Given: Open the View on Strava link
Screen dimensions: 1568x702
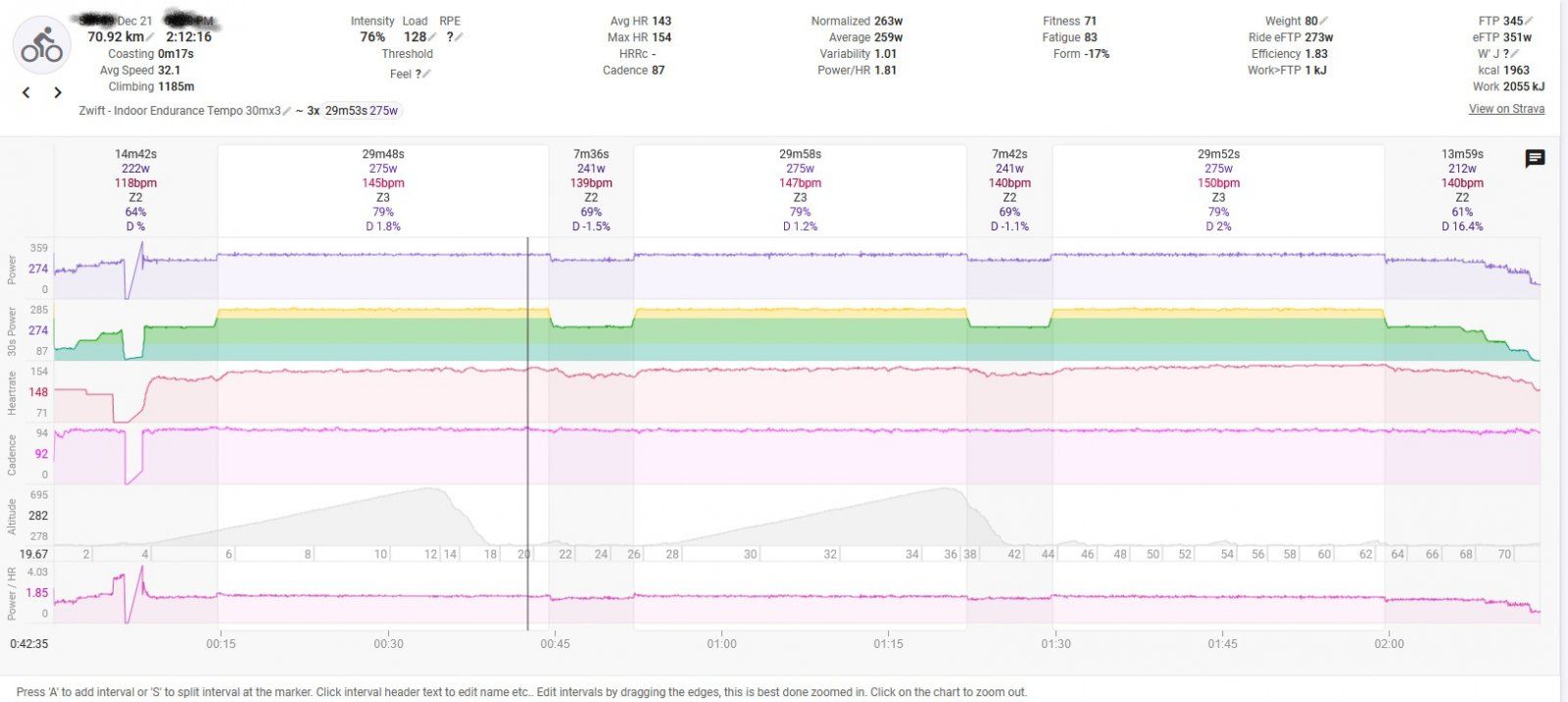Looking at the screenshot, I should [1506, 109].
